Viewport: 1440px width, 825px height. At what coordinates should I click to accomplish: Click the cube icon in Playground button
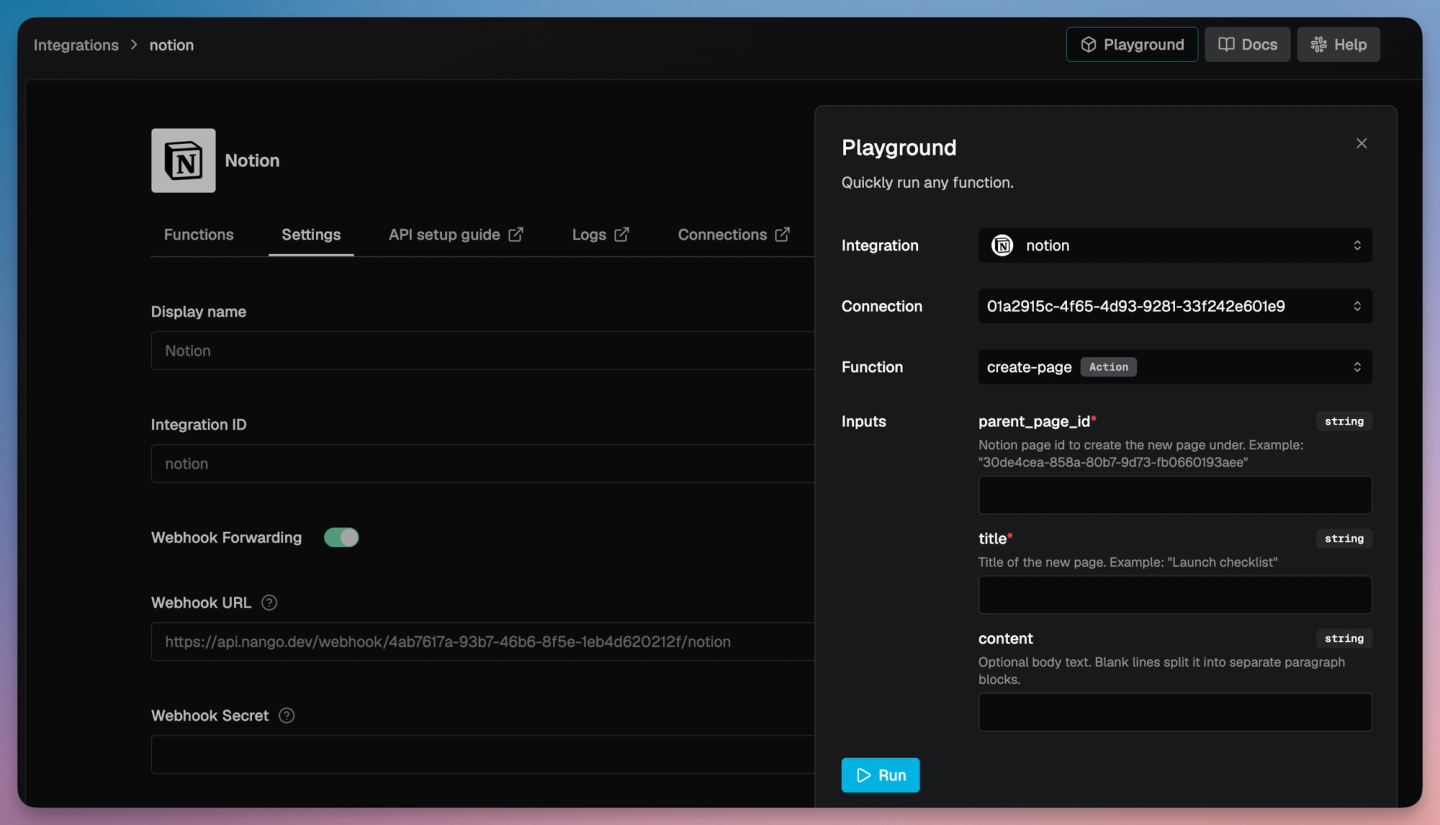coord(1088,45)
